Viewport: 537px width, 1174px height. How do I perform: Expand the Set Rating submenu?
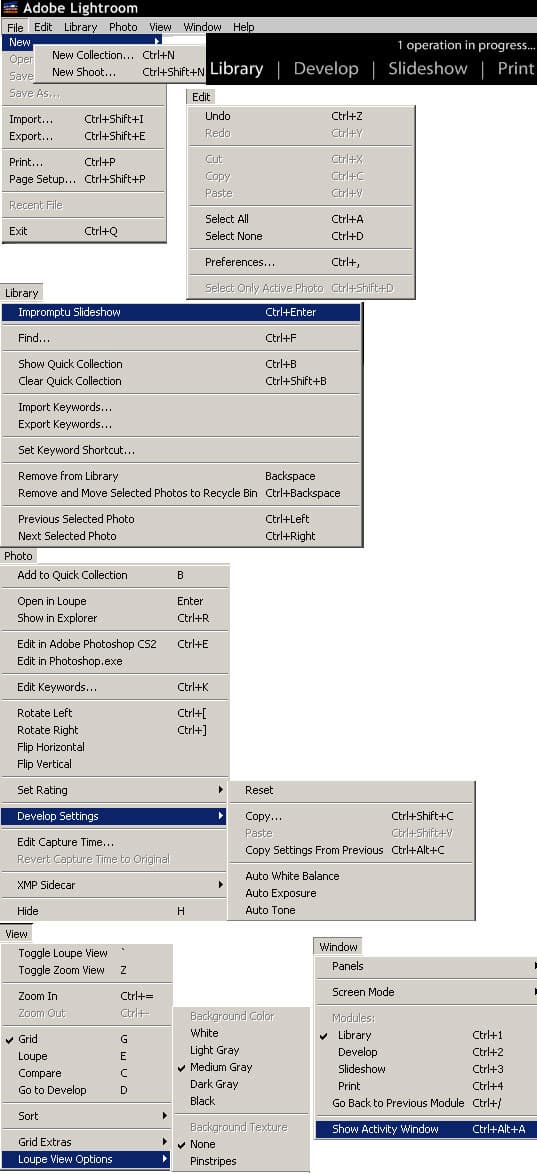pos(114,790)
